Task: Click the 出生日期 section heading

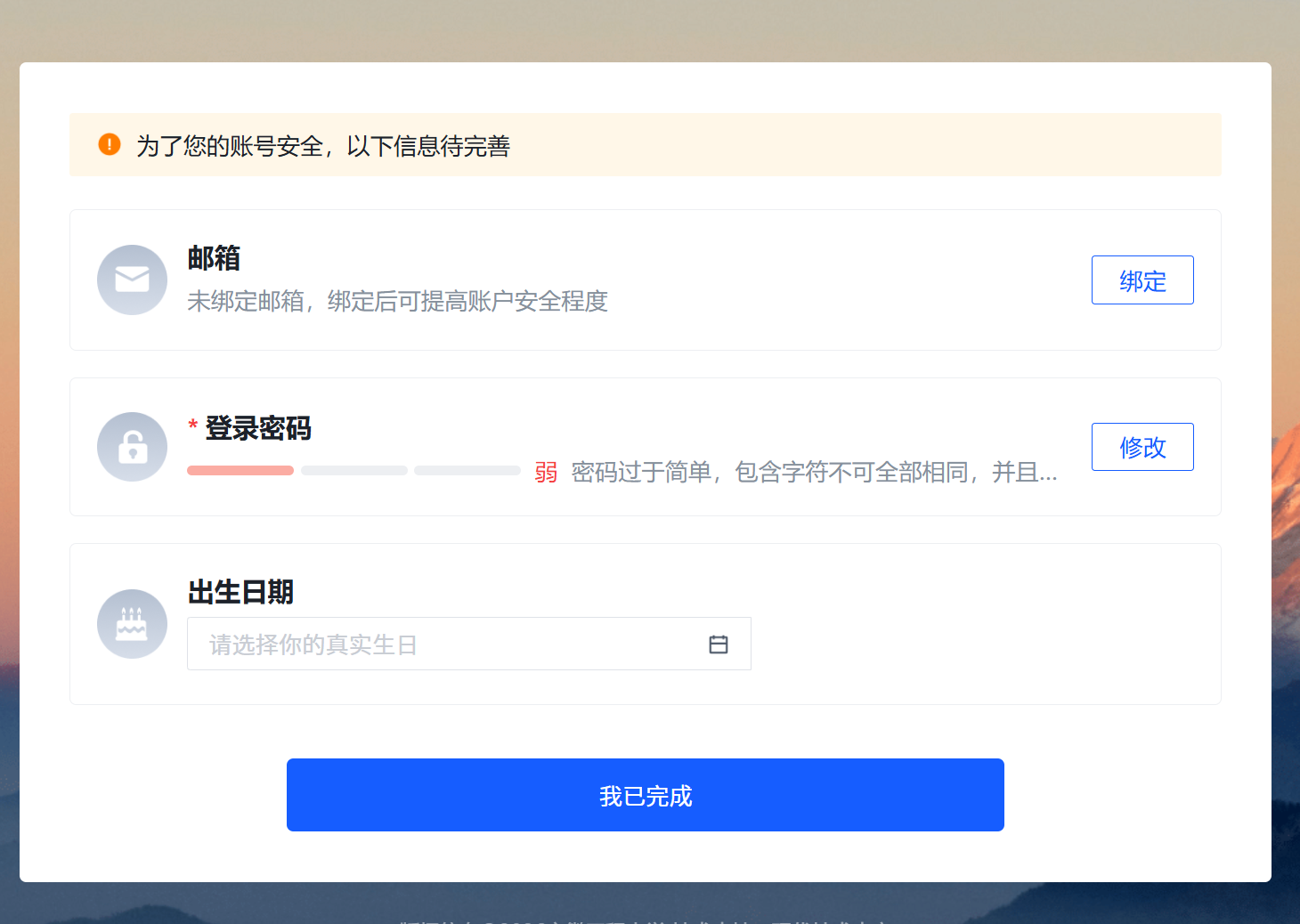Action: point(240,592)
